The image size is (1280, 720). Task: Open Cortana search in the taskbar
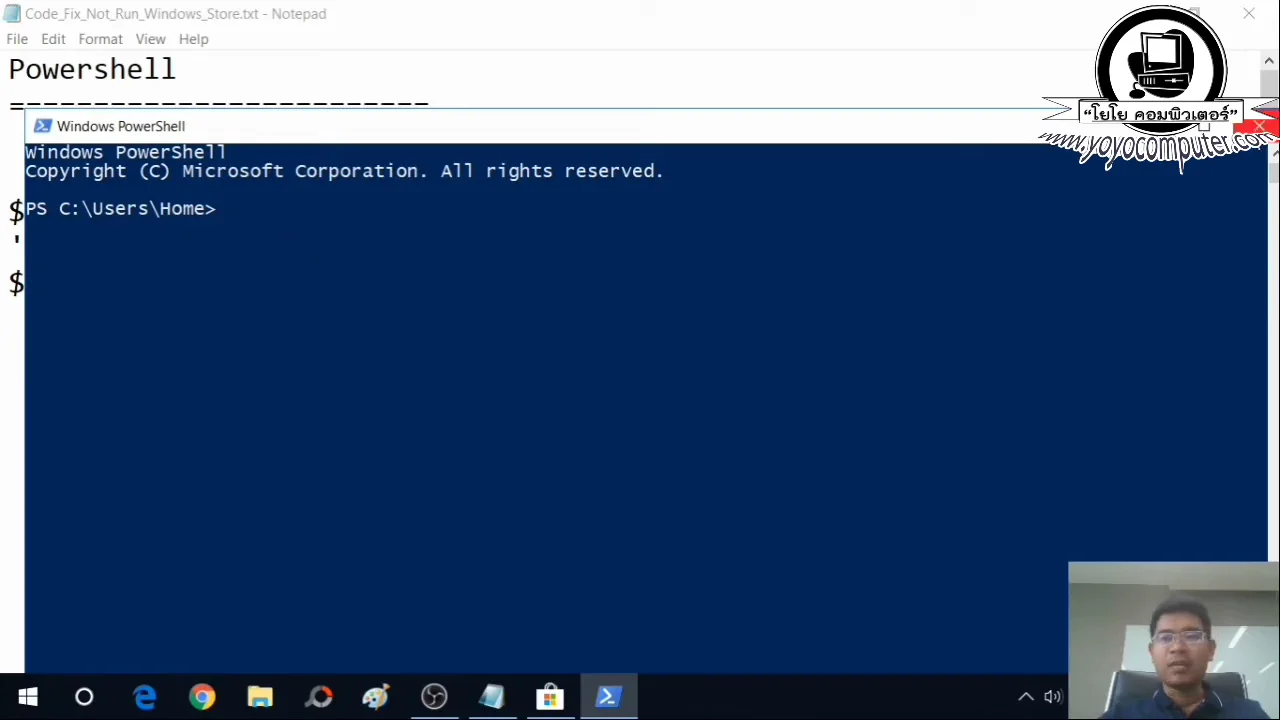click(x=84, y=696)
